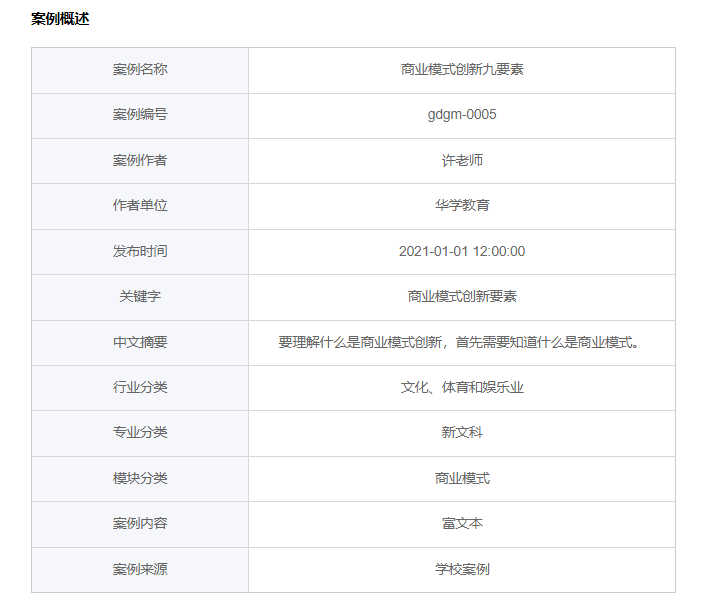Click the abstract text starting with 要理解什么是
The height and width of the screenshot is (611, 705).
461,342
